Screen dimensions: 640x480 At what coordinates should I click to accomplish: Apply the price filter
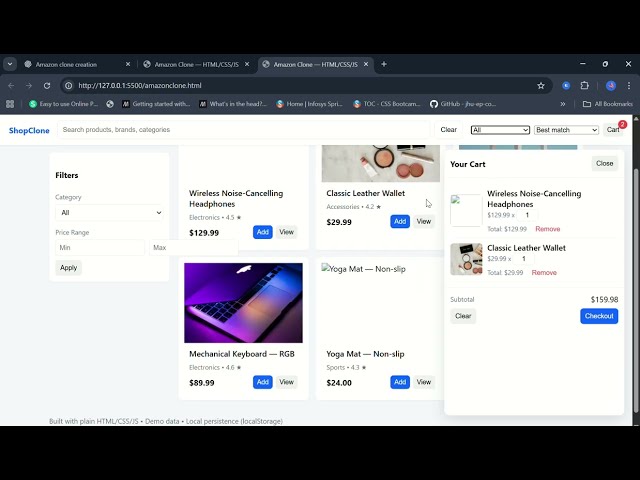[x=69, y=268]
